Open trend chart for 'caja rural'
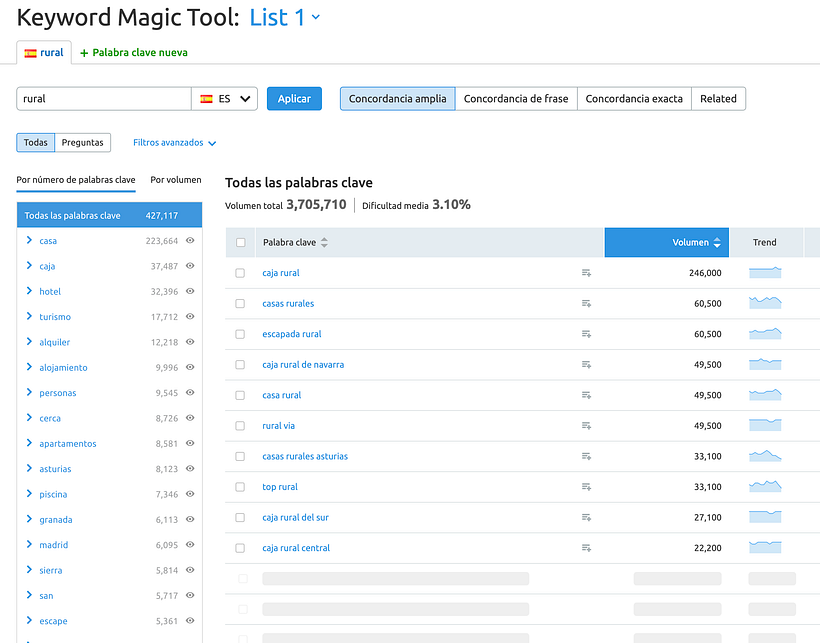This screenshot has width=820, height=643. coord(765,272)
